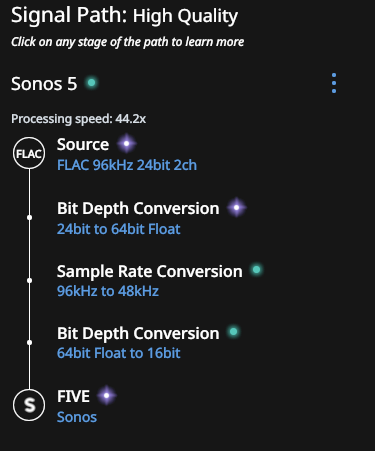The image size is (375, 451).
Task: Select the FIVE endpoint heading
Action: (73, 397)
